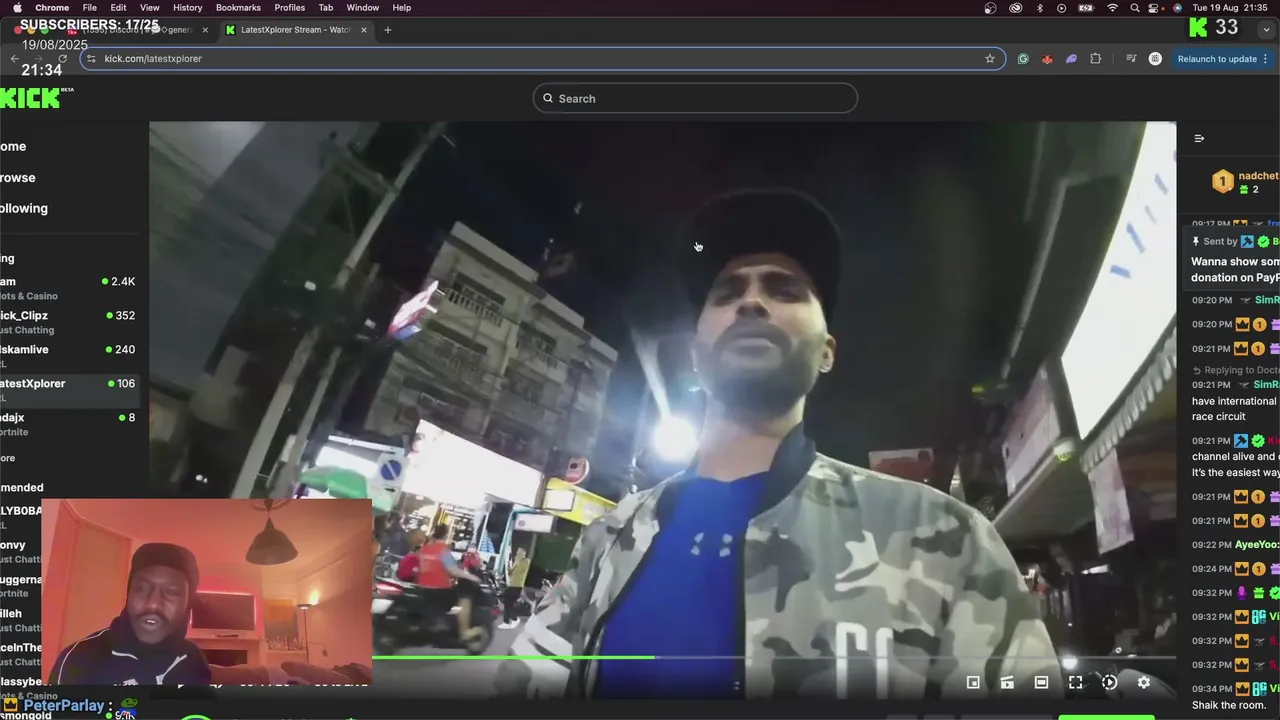1280x720 pixels.
Task: Open the sidebar channel with 2.4K viewers
Action: (70, 288)
